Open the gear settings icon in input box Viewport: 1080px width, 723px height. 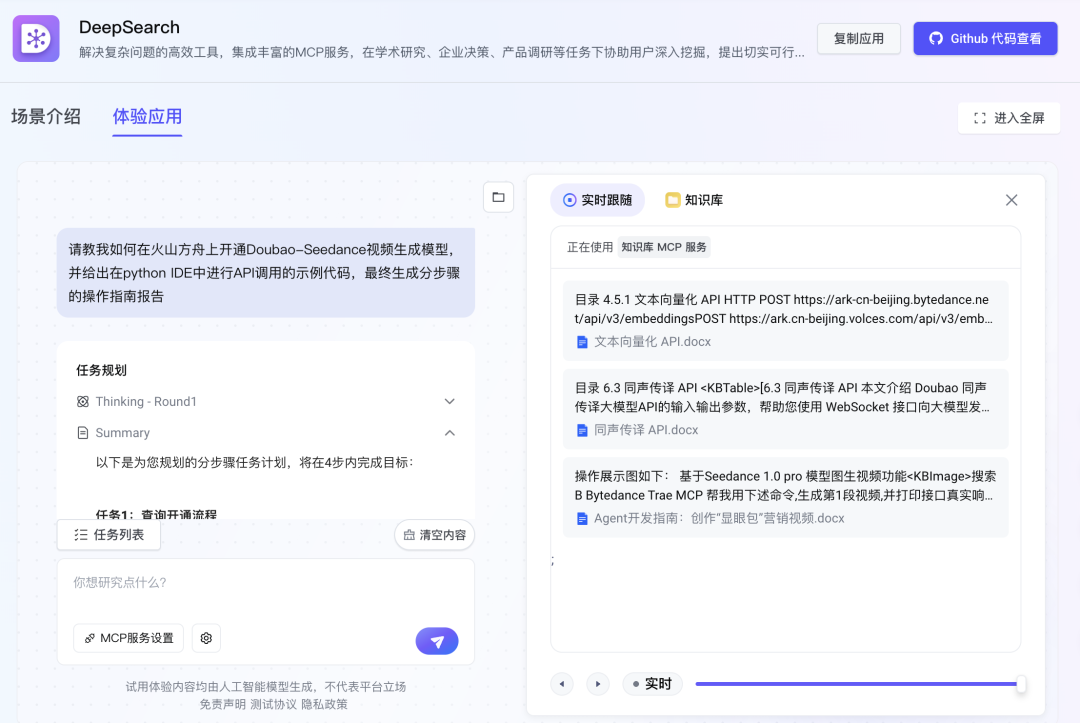pos(206,638)
